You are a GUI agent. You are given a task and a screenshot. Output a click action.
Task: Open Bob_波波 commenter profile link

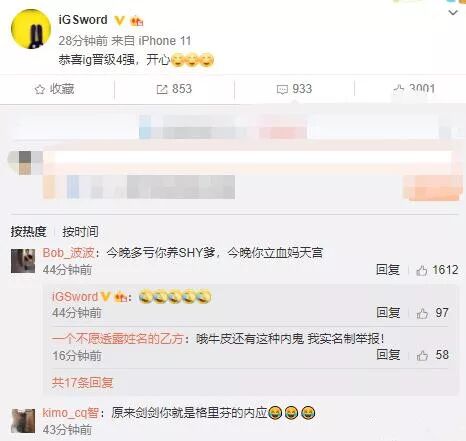click(x=68, y=253)
